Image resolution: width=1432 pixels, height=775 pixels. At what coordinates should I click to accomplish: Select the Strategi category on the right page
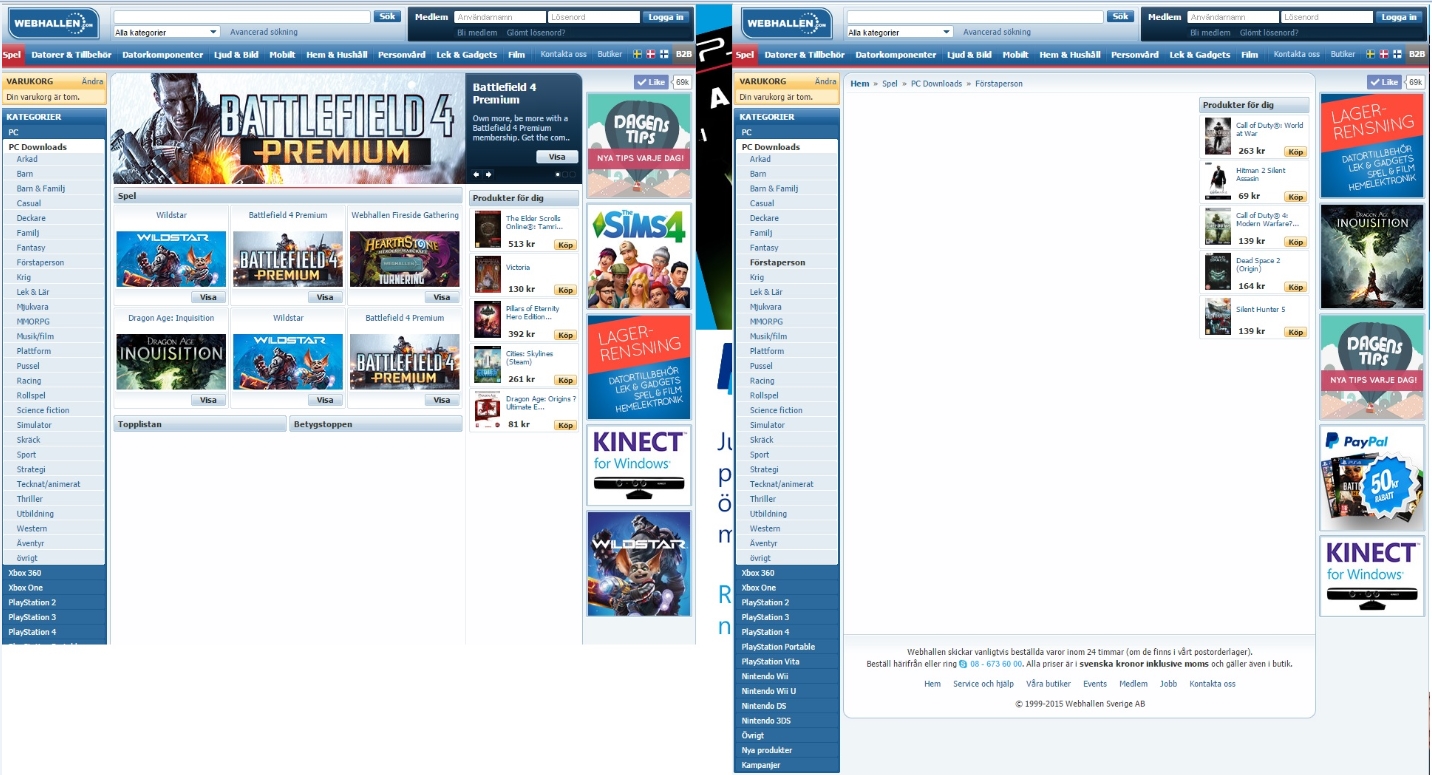click(764, 469)
